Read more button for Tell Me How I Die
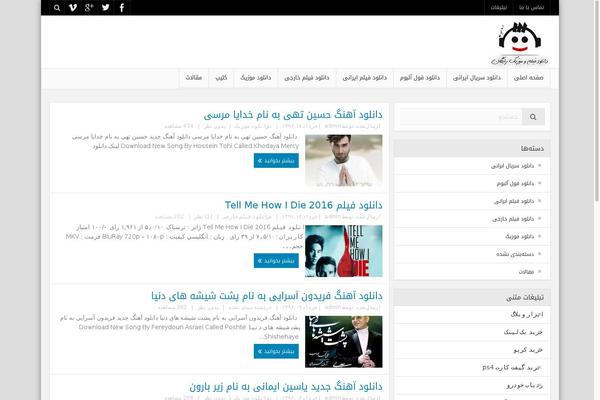Image resolution: width=600 pixels, height=400 pixels. 276,261
